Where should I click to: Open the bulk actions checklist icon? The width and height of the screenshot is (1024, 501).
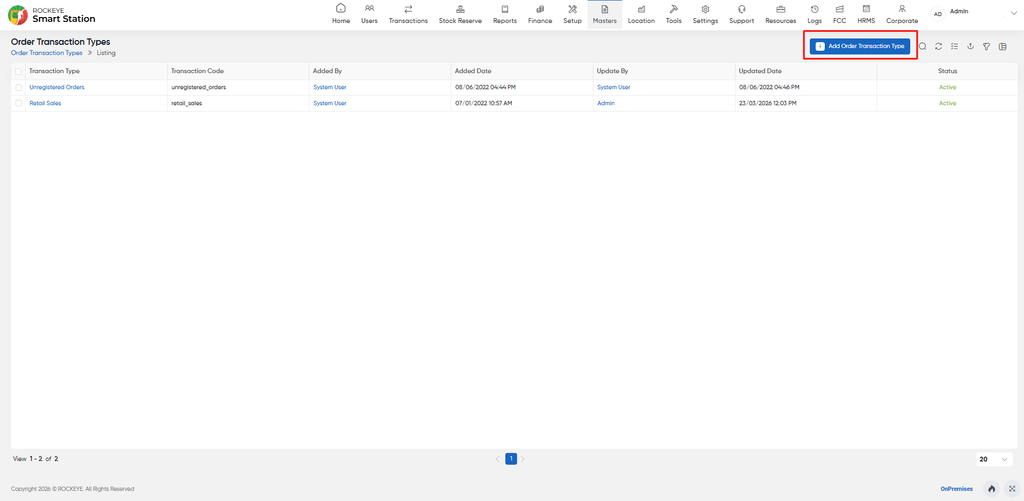click(x=954, y=46)
